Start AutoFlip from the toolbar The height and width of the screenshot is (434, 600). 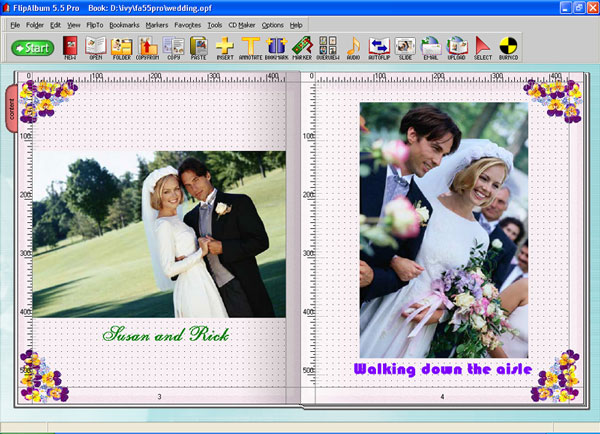click(x=379, y=48)
